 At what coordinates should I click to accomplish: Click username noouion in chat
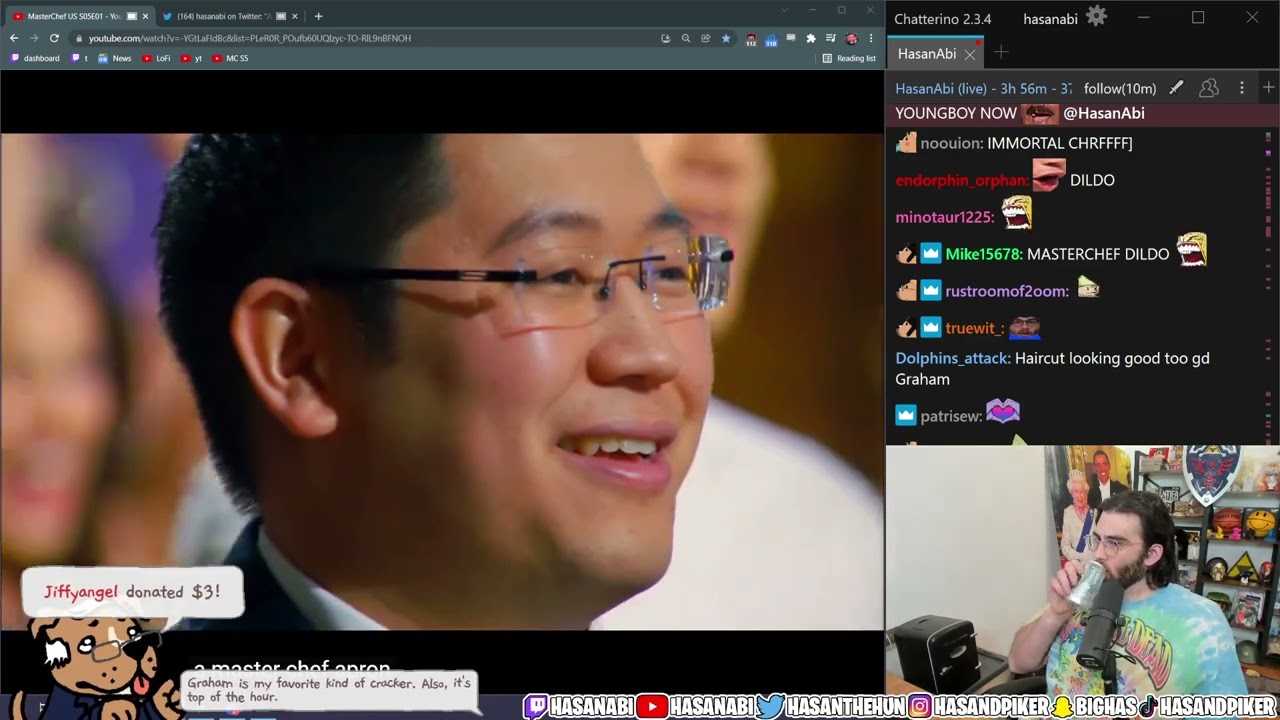951,143
